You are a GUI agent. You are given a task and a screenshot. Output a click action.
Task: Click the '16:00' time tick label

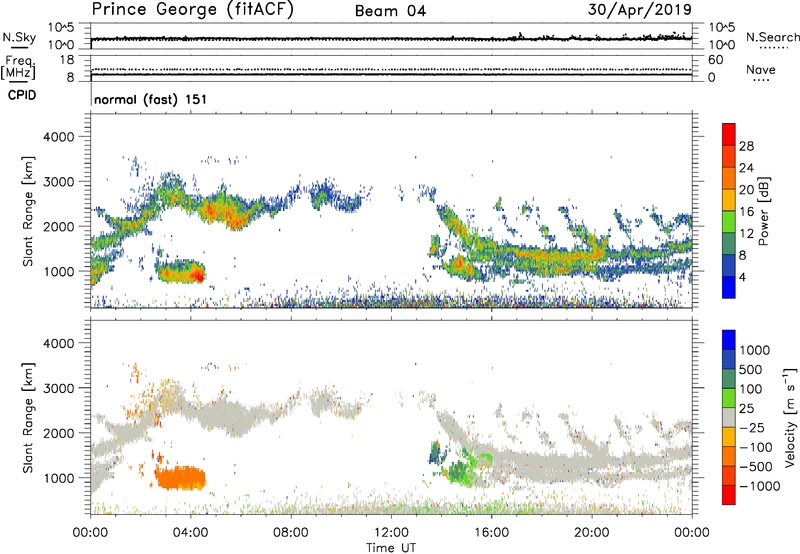pyautogui.click(x=491, y=533)
